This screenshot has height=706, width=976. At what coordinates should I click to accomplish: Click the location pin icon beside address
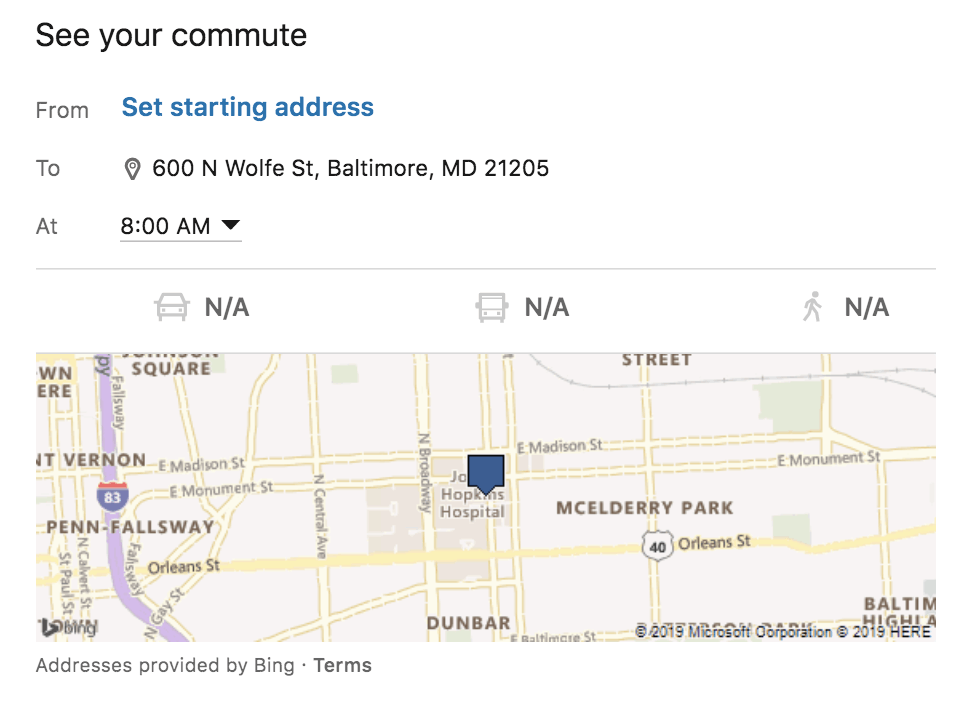pyautogui.click(x=132, y=169)
